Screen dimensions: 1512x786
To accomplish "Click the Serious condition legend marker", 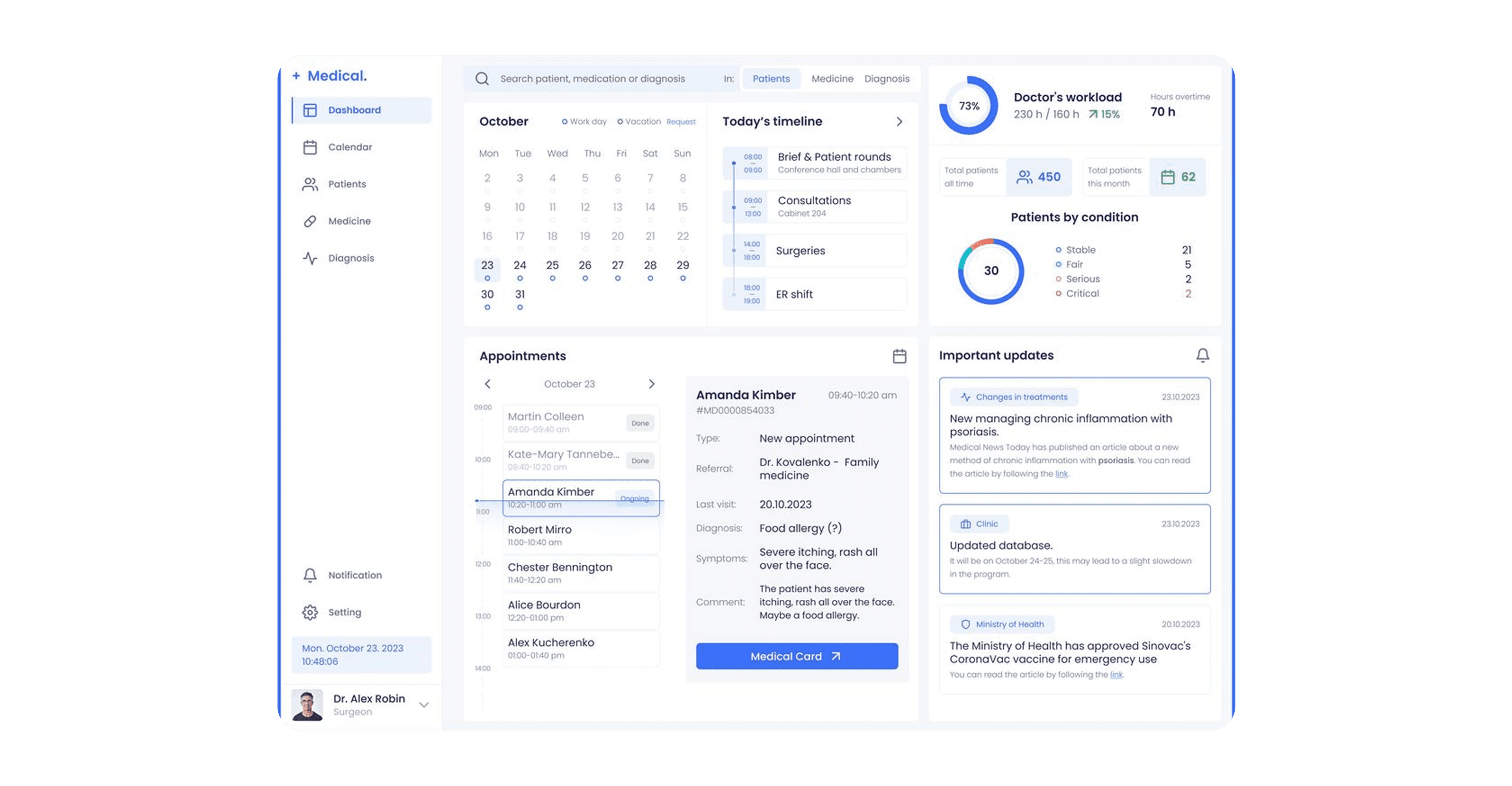I will tap(1058, 279).
